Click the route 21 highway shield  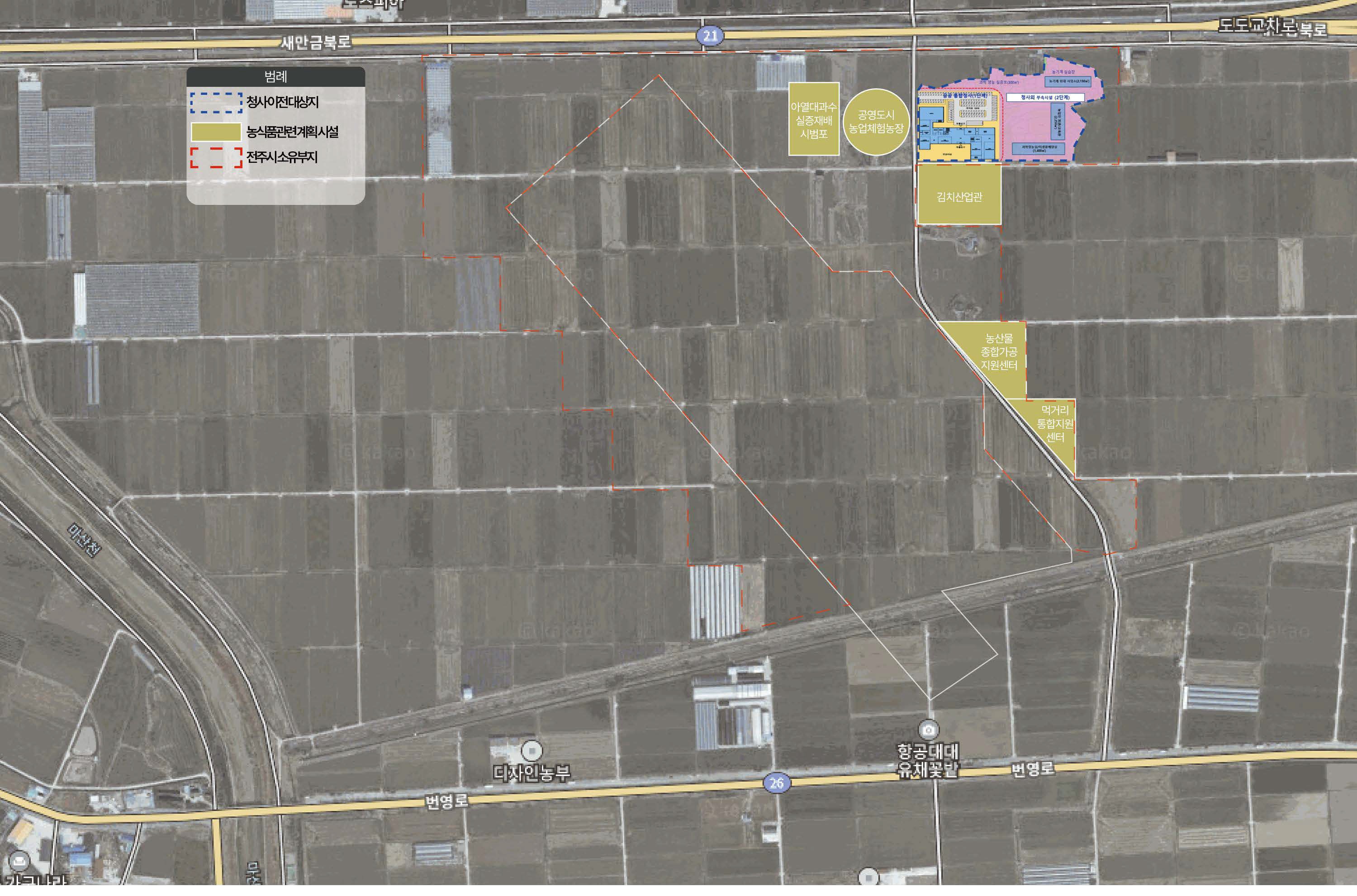coord(710,36)
